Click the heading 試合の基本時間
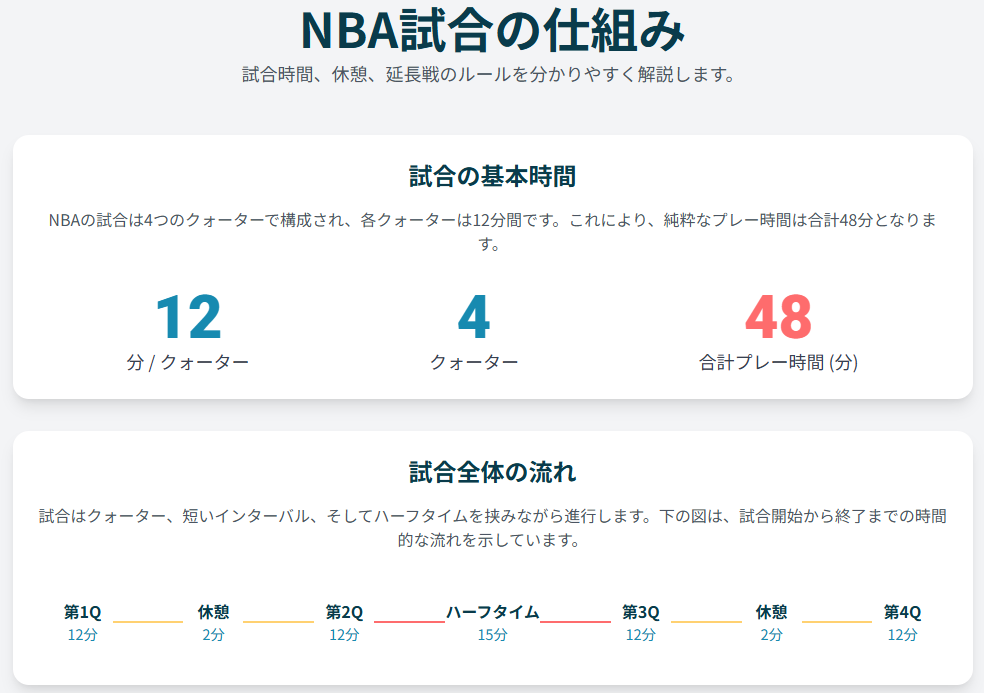The height and width of the screenshot is (693, 984). [x=493, y=176]
